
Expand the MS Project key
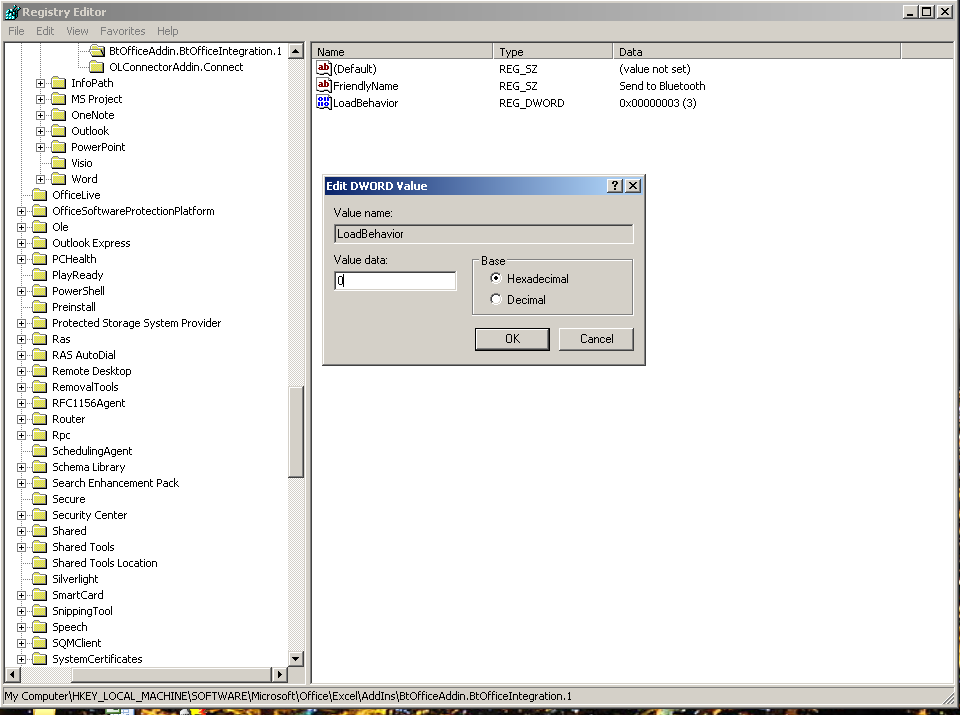[40, 99]
